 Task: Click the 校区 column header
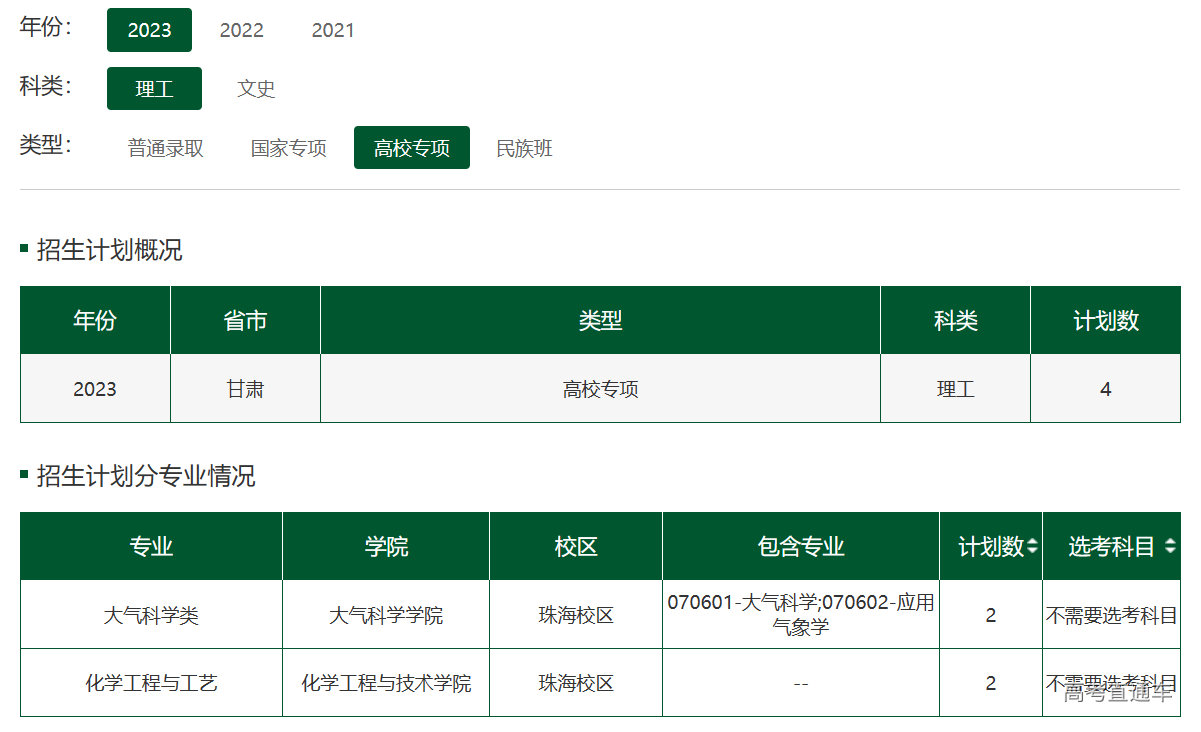(x=576, y=547)
